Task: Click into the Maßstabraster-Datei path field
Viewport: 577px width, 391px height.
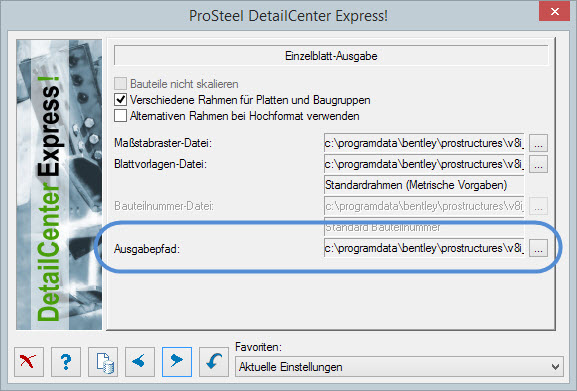Action: (x=424, y=143)
